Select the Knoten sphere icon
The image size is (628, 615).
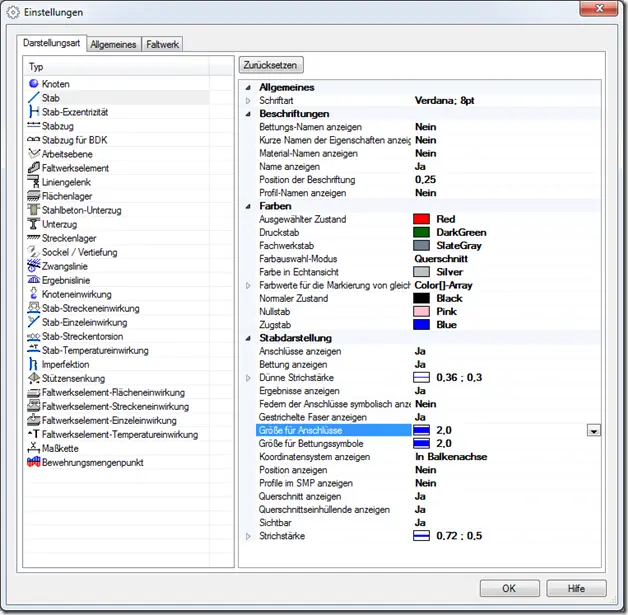(34, 83)
